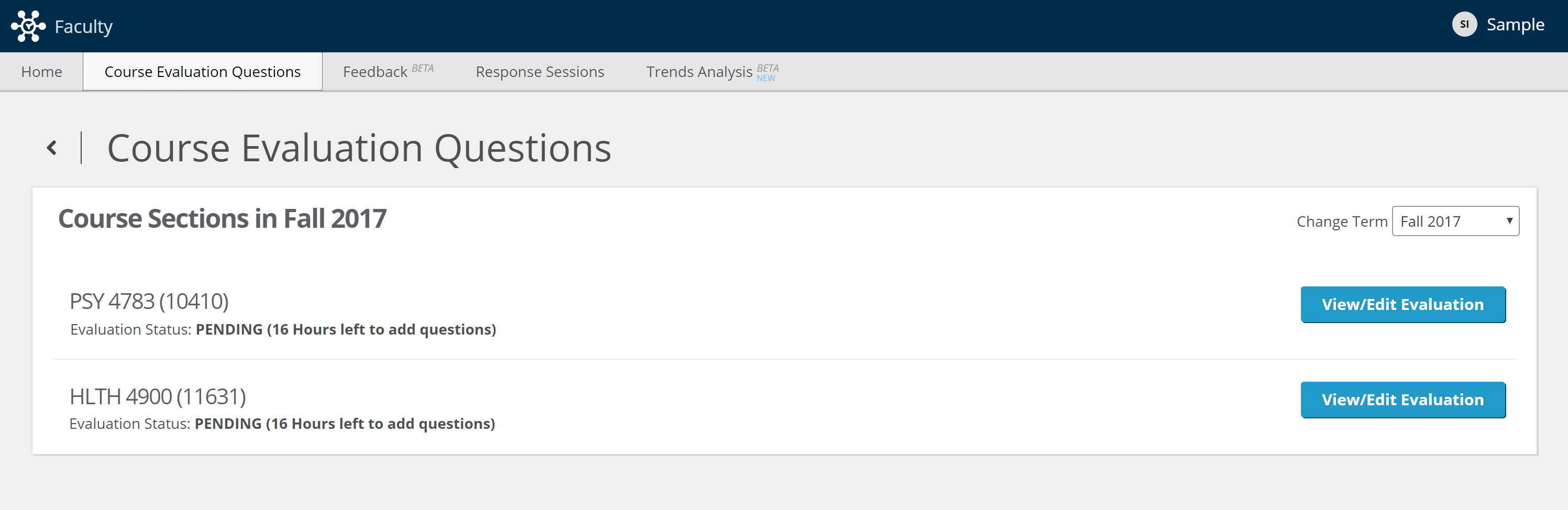This screenshot has height=510, width=1568.
Task: Select the Course Evaluation Questions tab
Action: pyautogui.click(x=202, y=72)
